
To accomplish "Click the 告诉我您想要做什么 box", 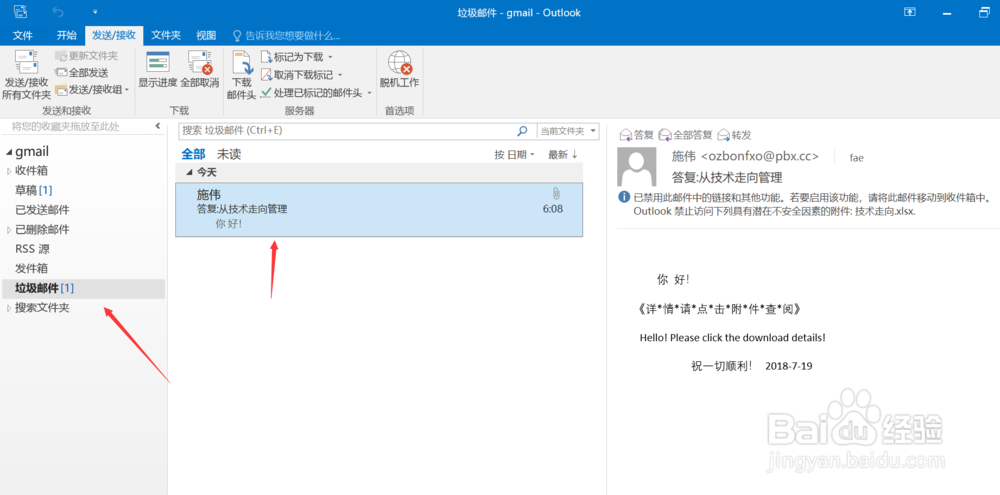I will pyautogui.click(x=286, y=36).
